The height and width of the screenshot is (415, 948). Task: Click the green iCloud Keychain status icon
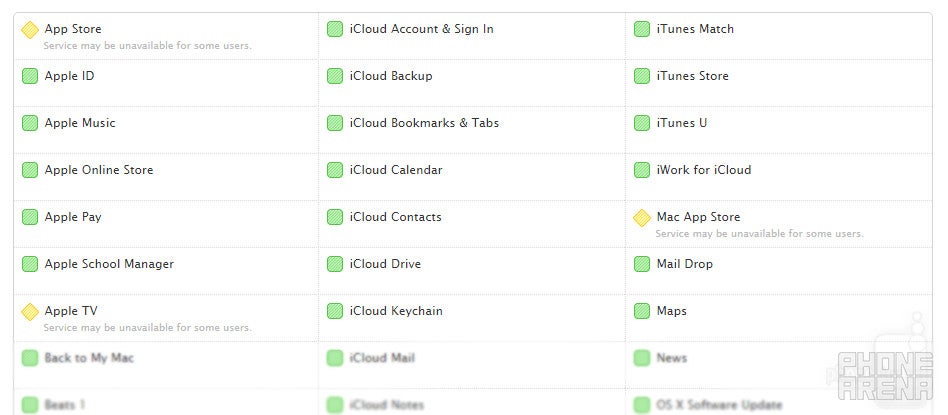[x=335, y=311]
